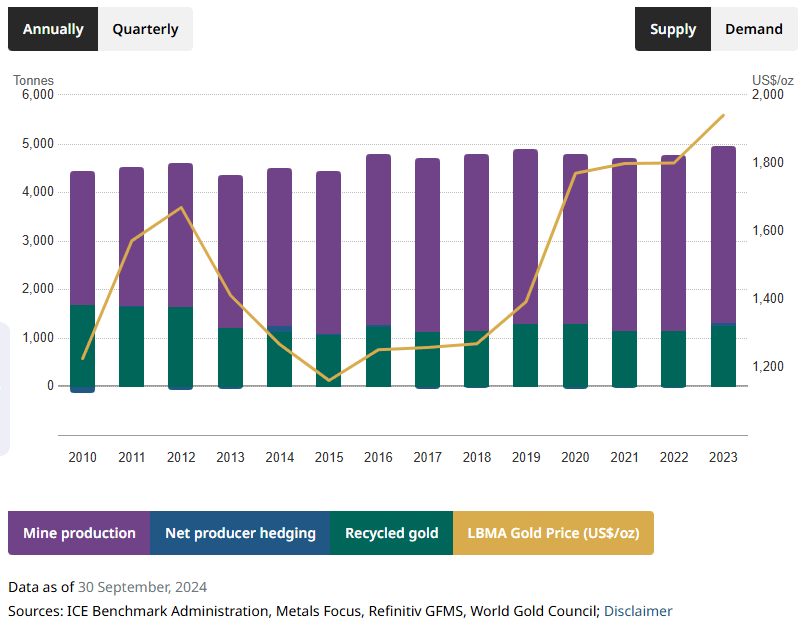Select the 2016 purple bar segment
The width and height of the screenshot is (807, 632).
click(x=378, y=240)
